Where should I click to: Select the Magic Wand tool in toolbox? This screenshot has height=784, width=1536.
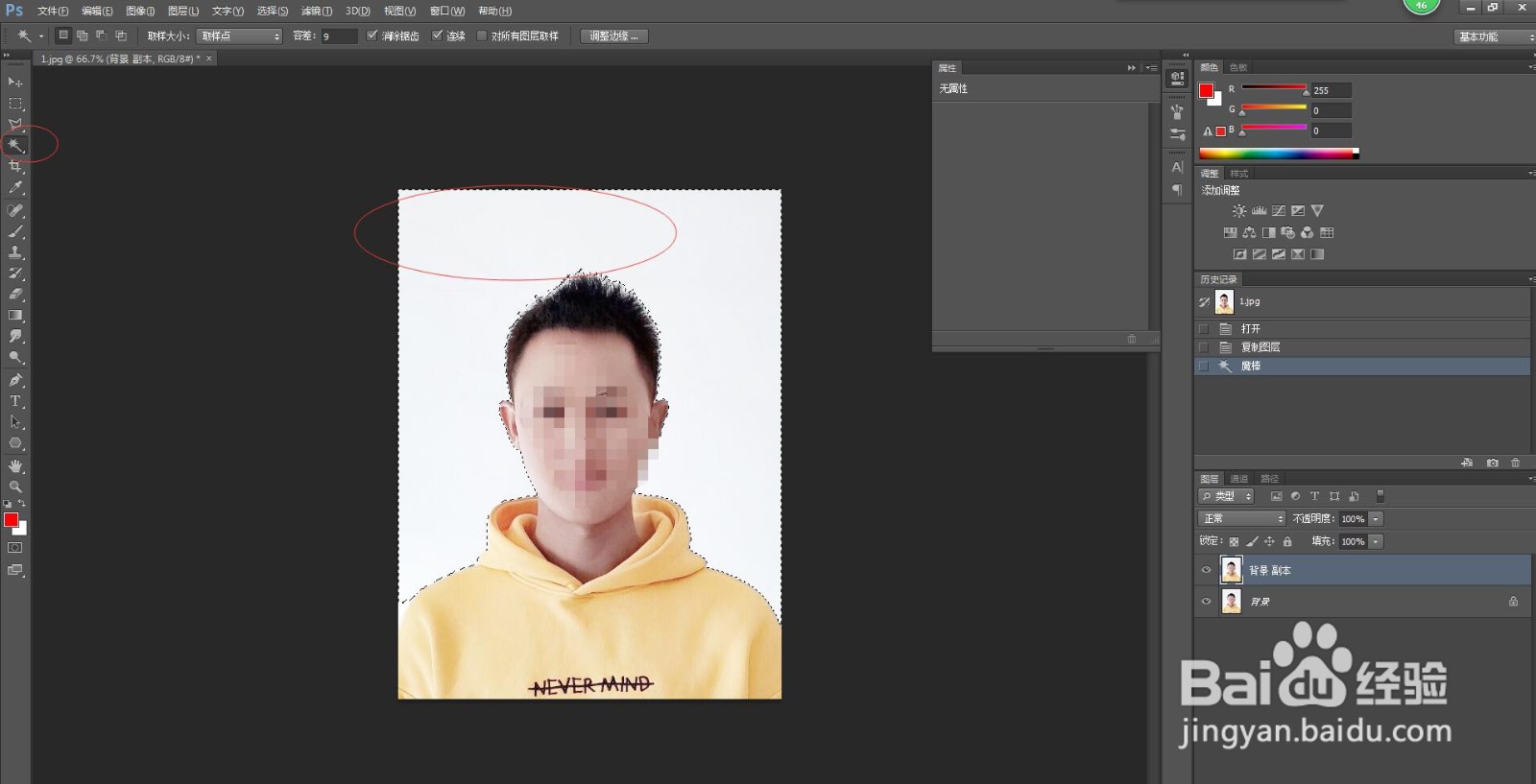(x=15, y=146)
